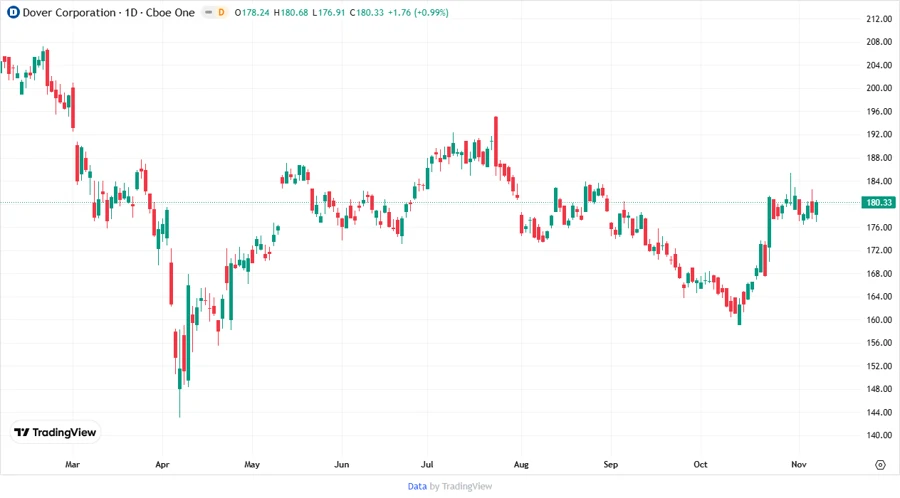
Task: Click the small dash status pill
Action: [x=208, y=12]
